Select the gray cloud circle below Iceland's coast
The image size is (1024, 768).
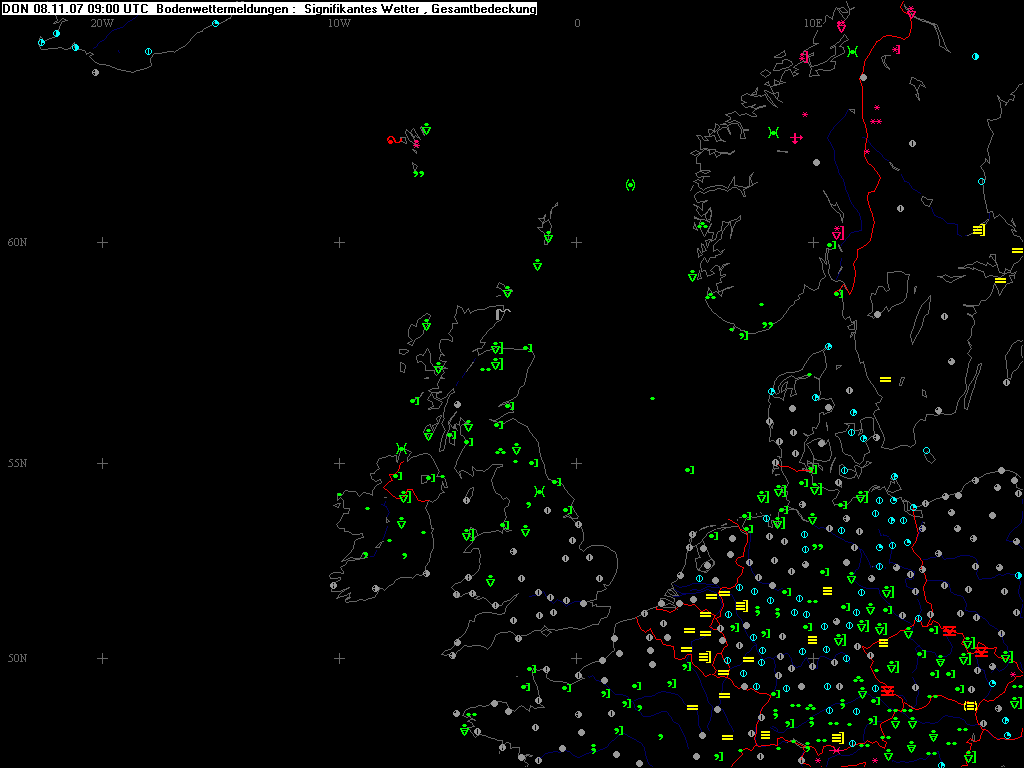(95, 72)
